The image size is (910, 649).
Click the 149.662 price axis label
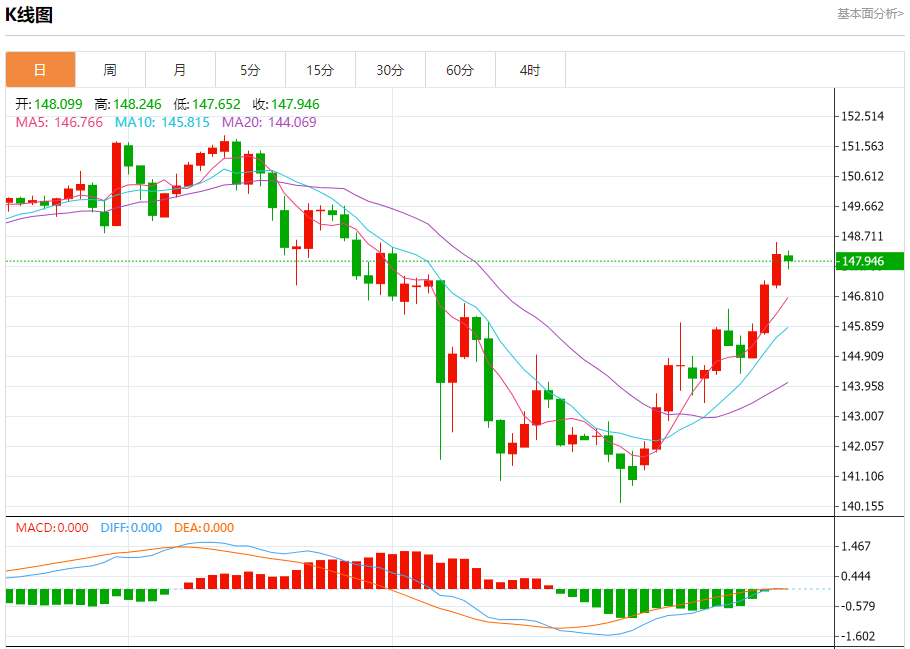(862, 206)
